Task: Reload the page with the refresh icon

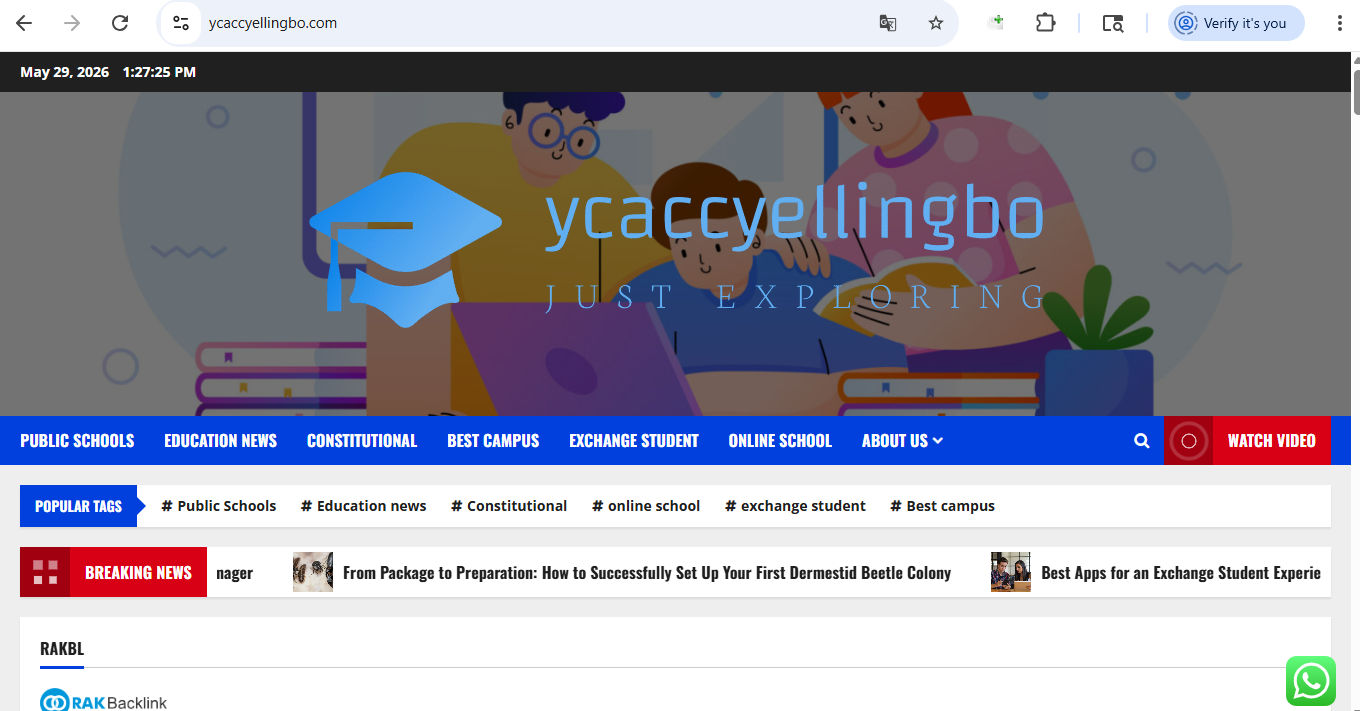Action: 120,23
